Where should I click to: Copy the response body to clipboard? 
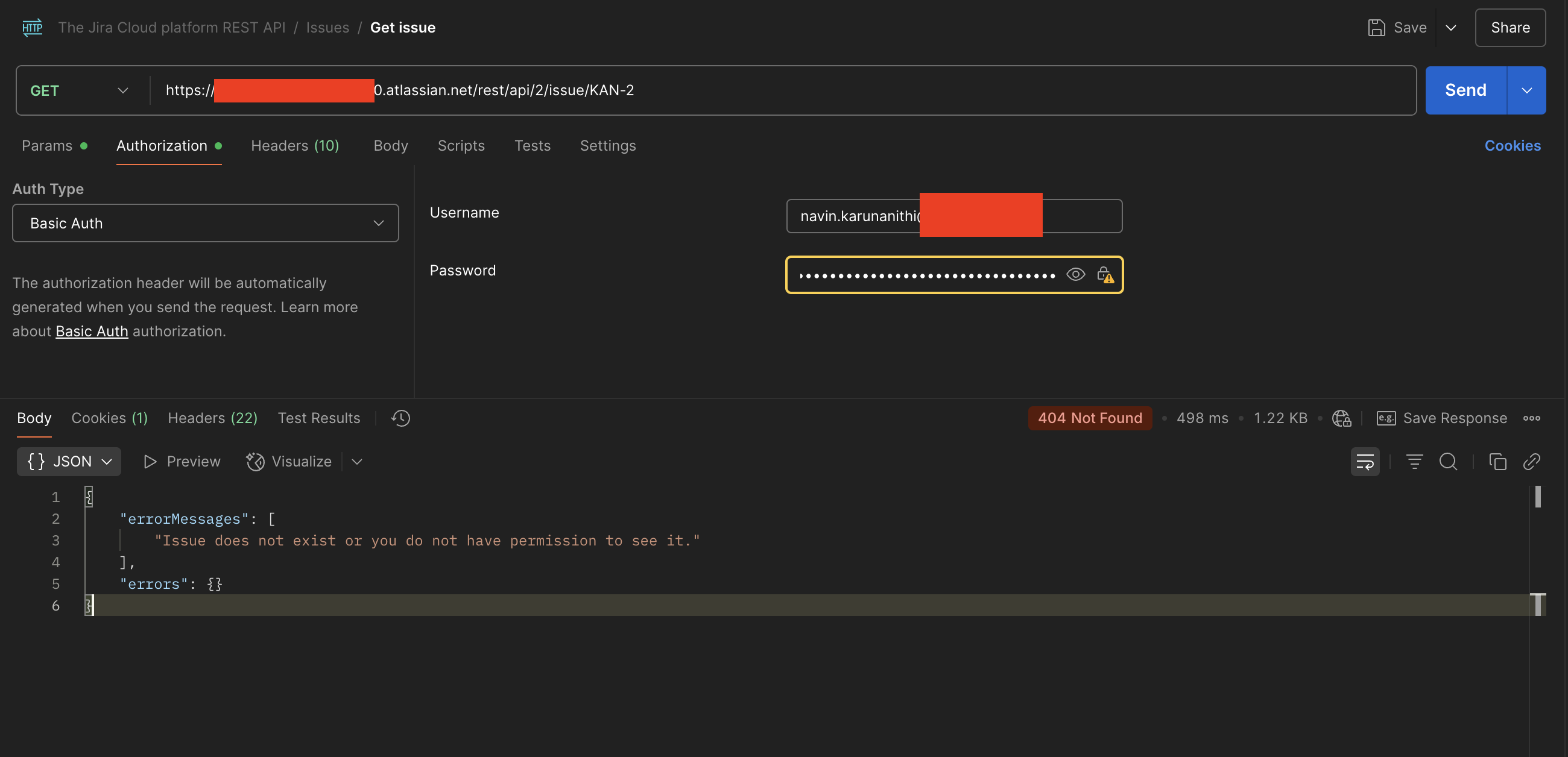1497,462
